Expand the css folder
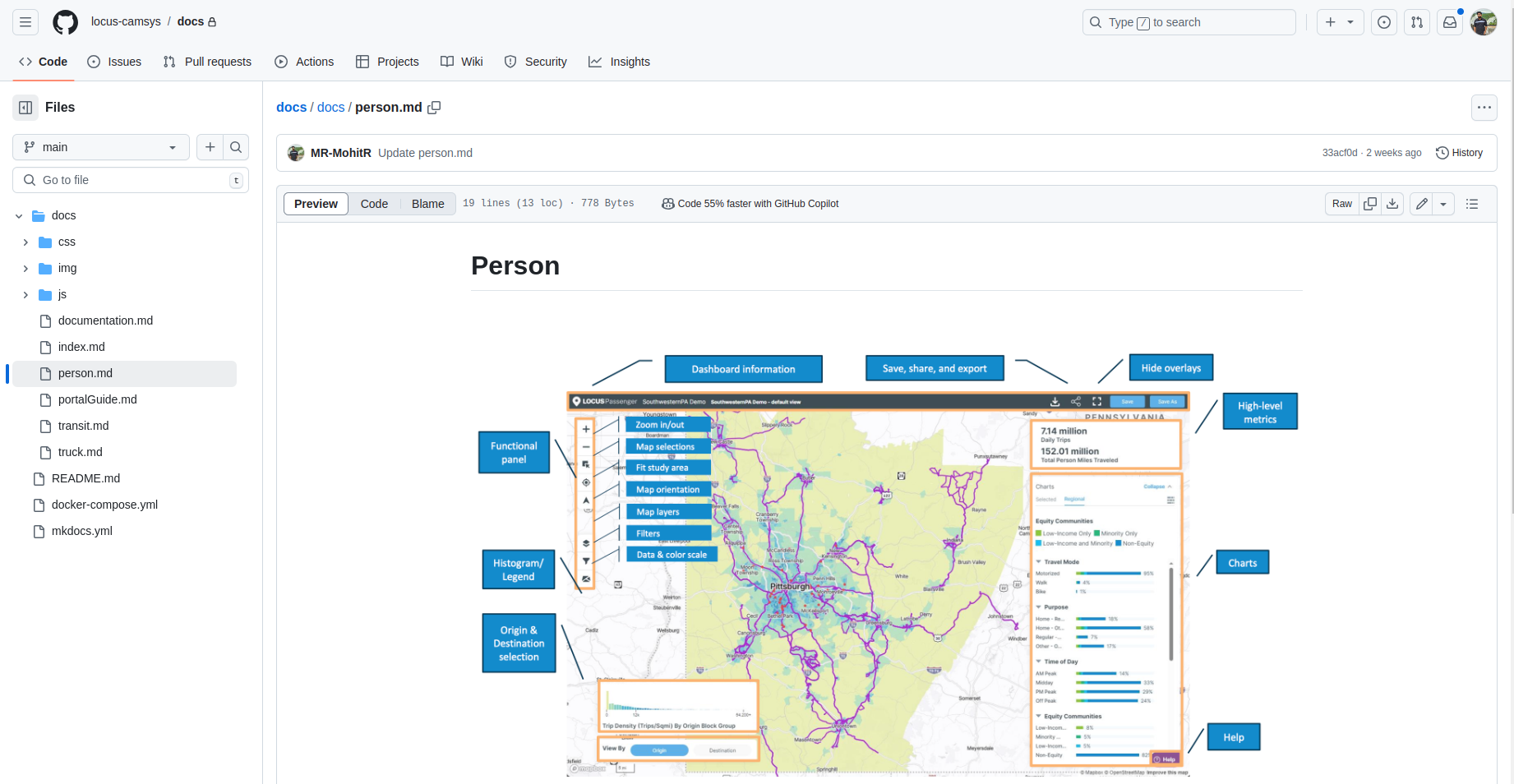Screen dimensions: 1514x784 pyautogui.click(x=25, y=242)
